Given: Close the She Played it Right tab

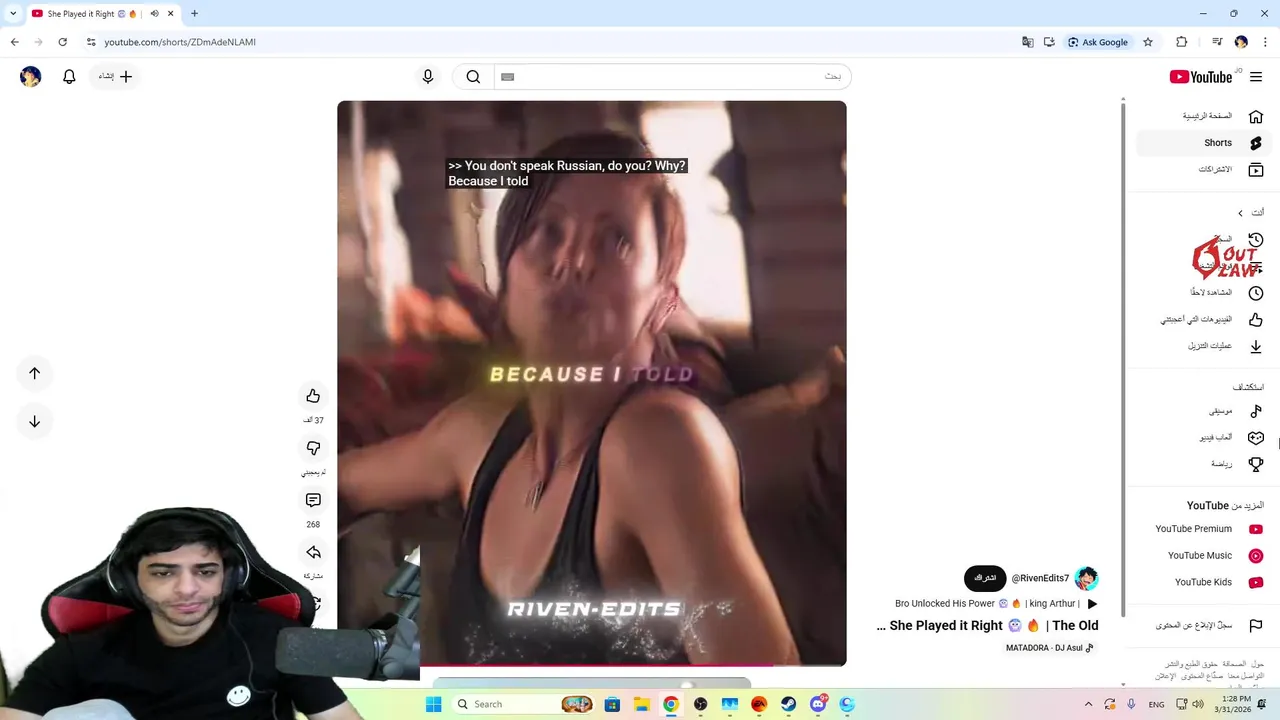Looking at the screenshot, I should click(x=170, y=14).
